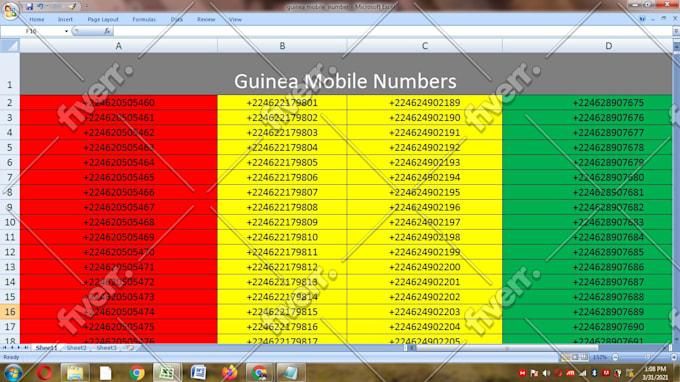Switch to the Sheet2 tab
Image resolution: width=680 pixels, height=382 pixels.
tap(76, 348)
